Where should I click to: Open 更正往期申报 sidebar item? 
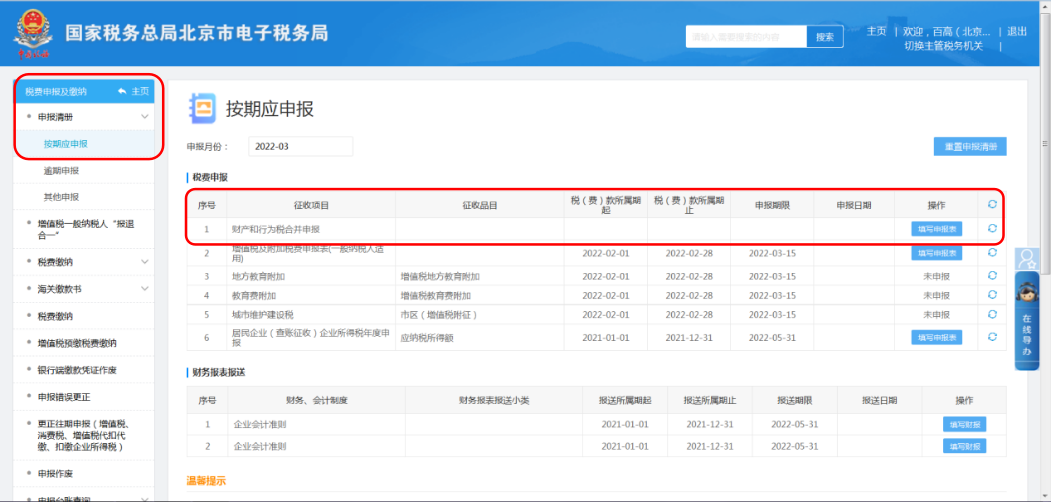[84, 435]
